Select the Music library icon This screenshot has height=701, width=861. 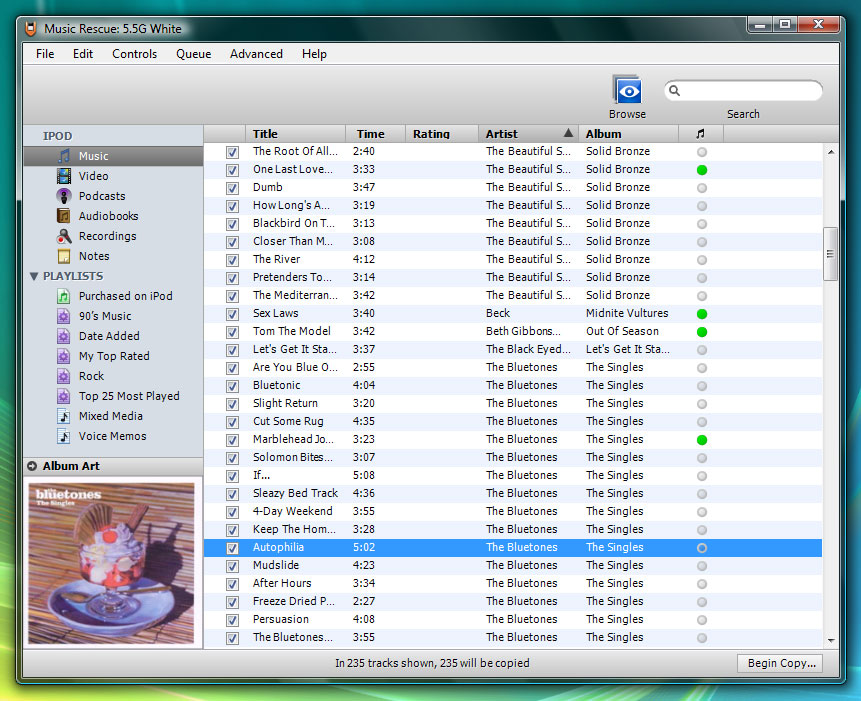click(64, 156)
